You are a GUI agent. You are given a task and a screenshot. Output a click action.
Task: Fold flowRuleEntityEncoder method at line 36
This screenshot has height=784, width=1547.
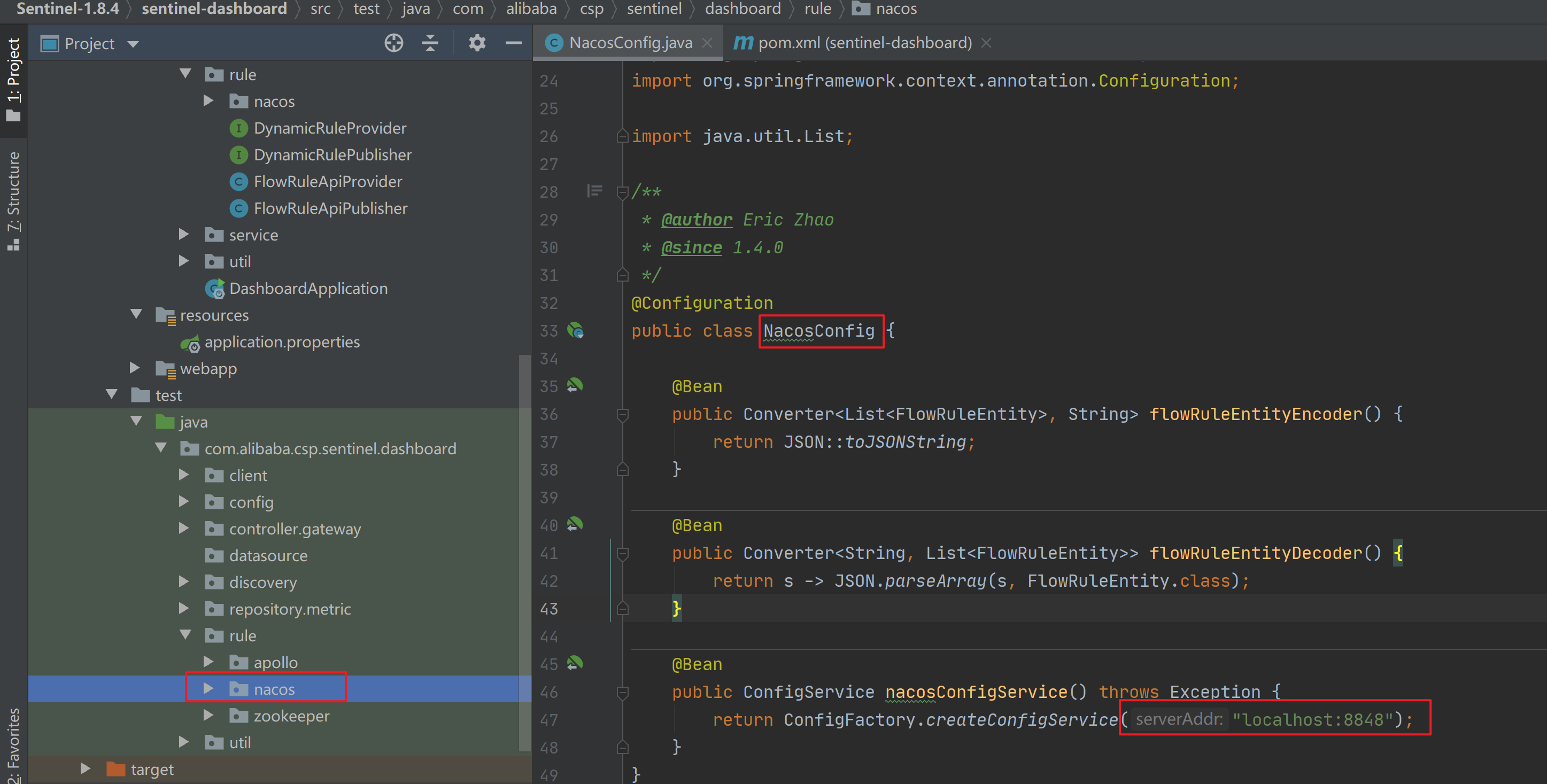tap(623, 414)
